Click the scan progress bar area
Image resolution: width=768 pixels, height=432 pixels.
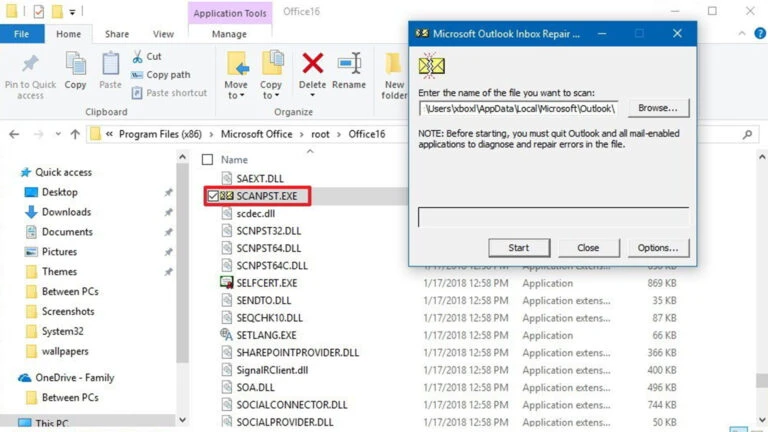click(x=553, y=218)
